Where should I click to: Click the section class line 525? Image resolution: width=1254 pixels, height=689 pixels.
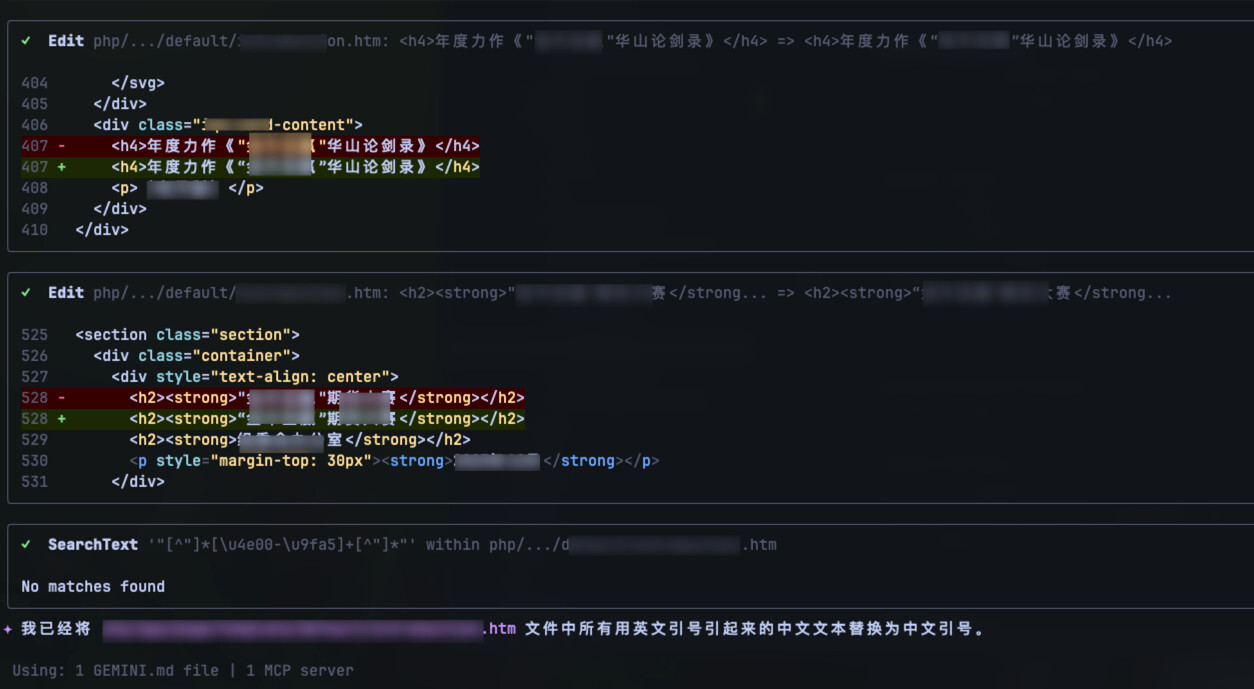pyautogui.click(x=187, y=335)
